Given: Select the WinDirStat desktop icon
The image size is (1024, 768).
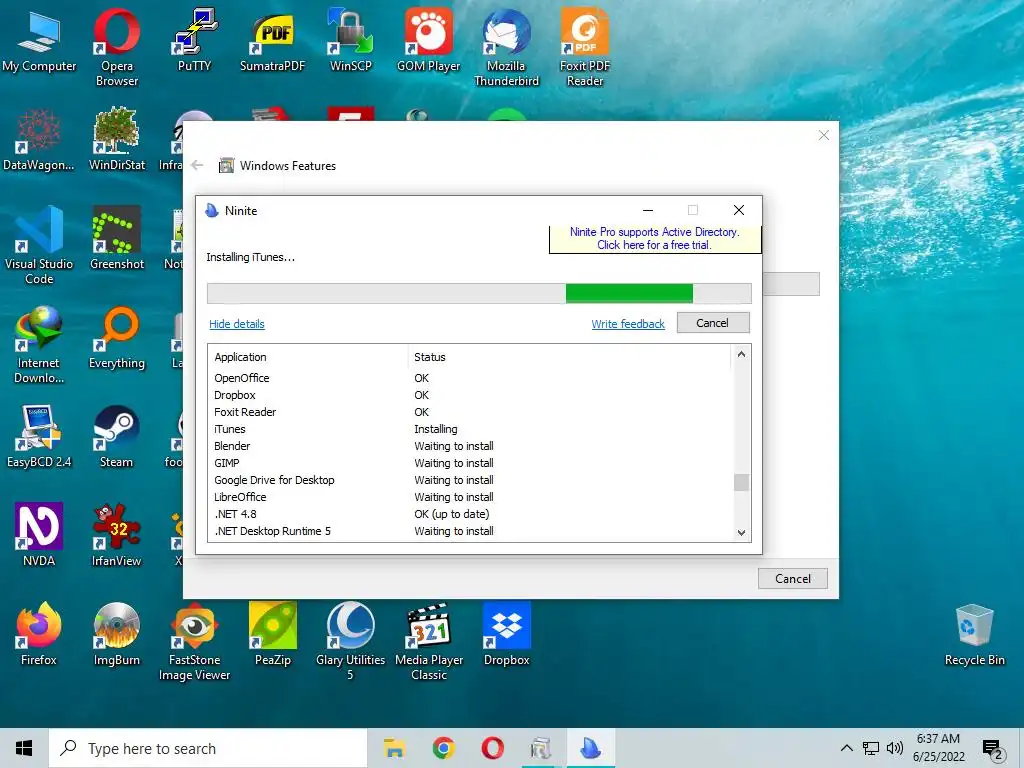Looking at the screenshot, I should click(117, 140).
